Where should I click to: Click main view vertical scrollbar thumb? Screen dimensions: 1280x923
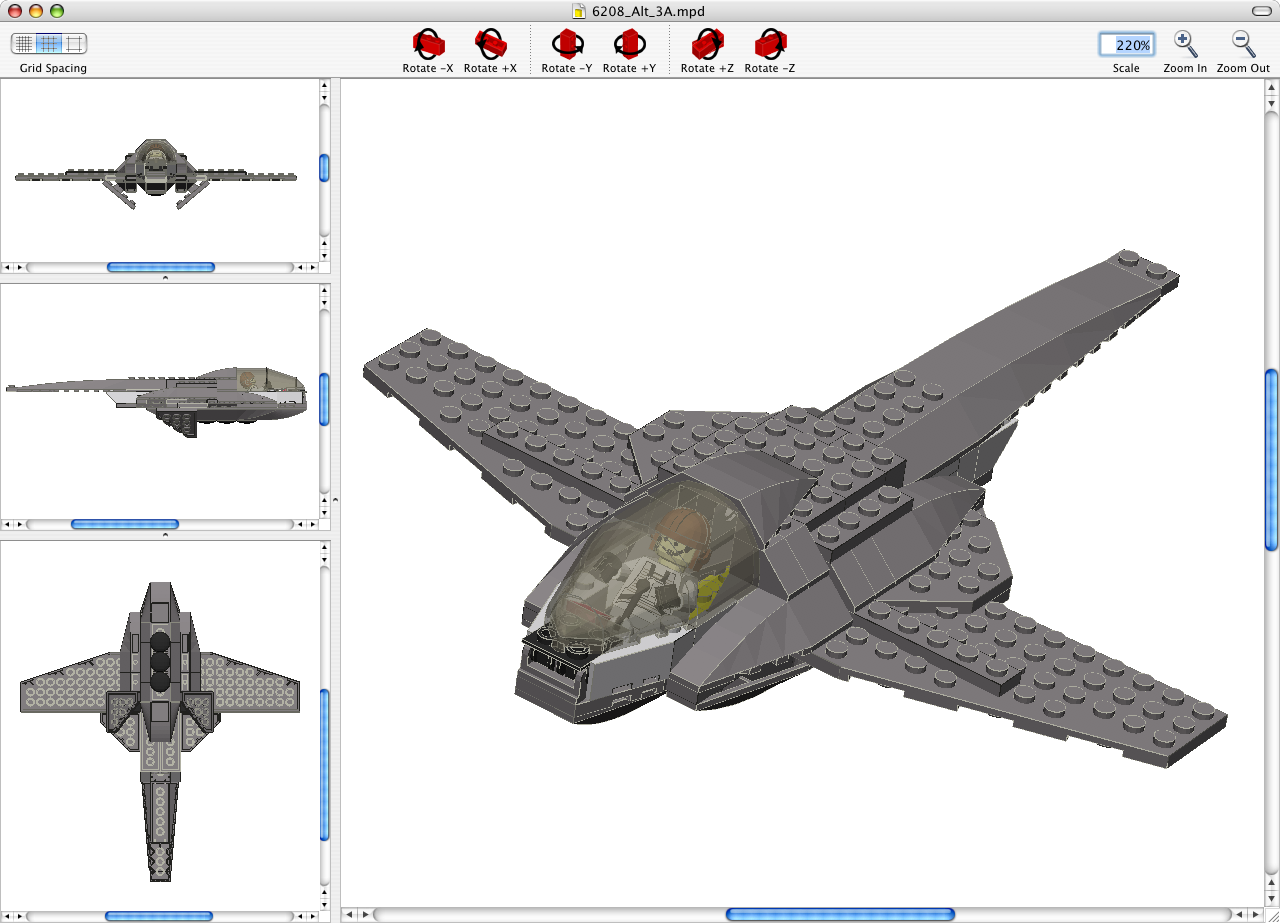coord(1271,459)
